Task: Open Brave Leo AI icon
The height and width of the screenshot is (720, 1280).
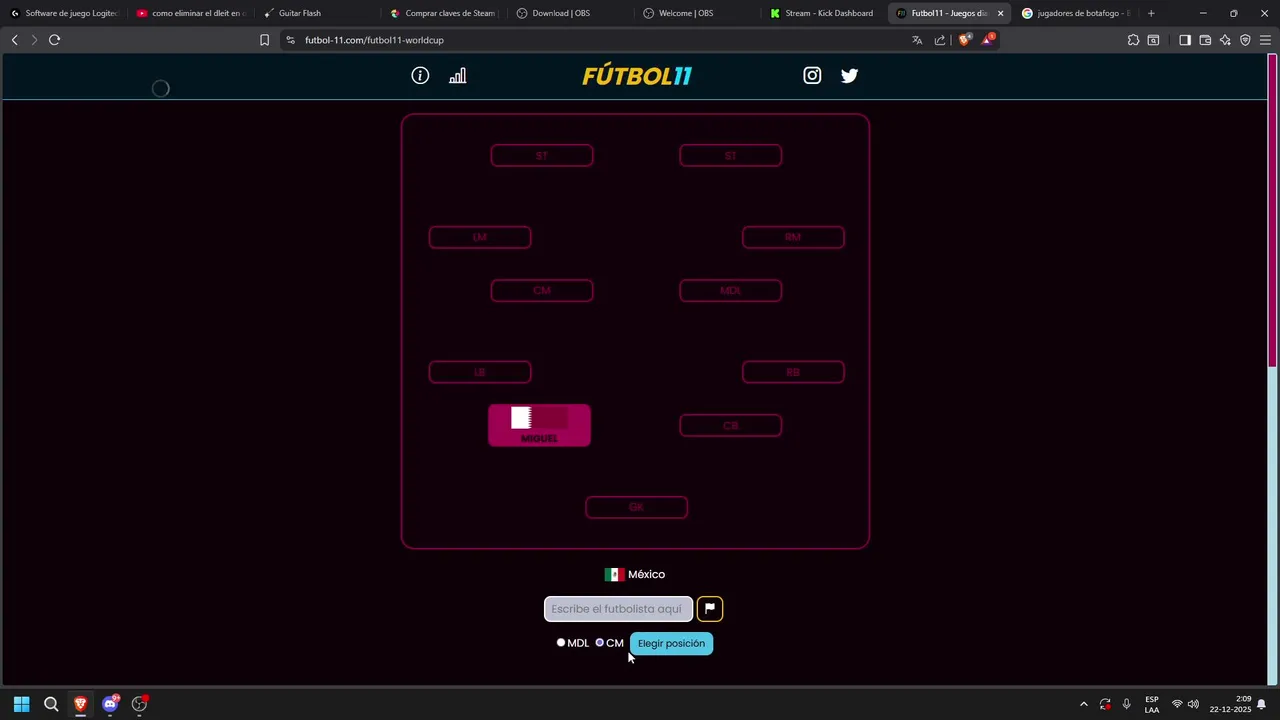Action: 1225,40
